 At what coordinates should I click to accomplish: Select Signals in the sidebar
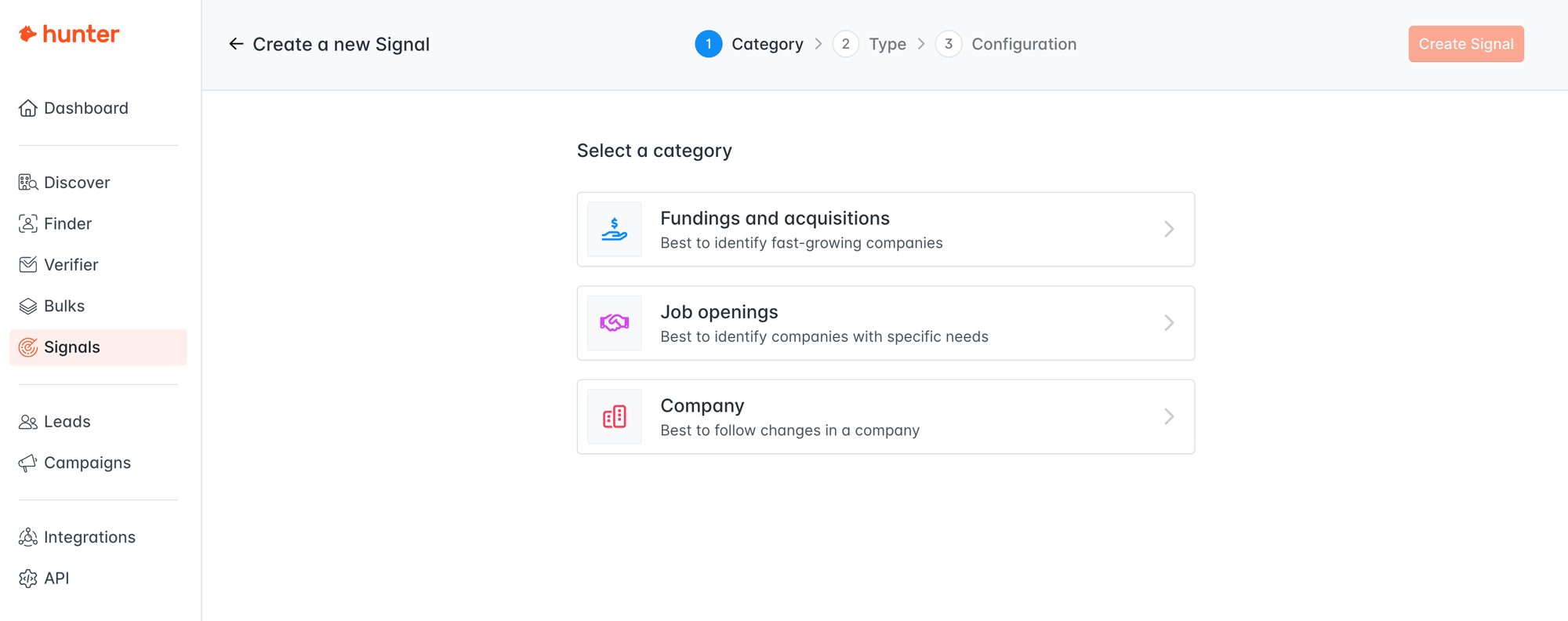pyautogui.click(x=98, y=347)
